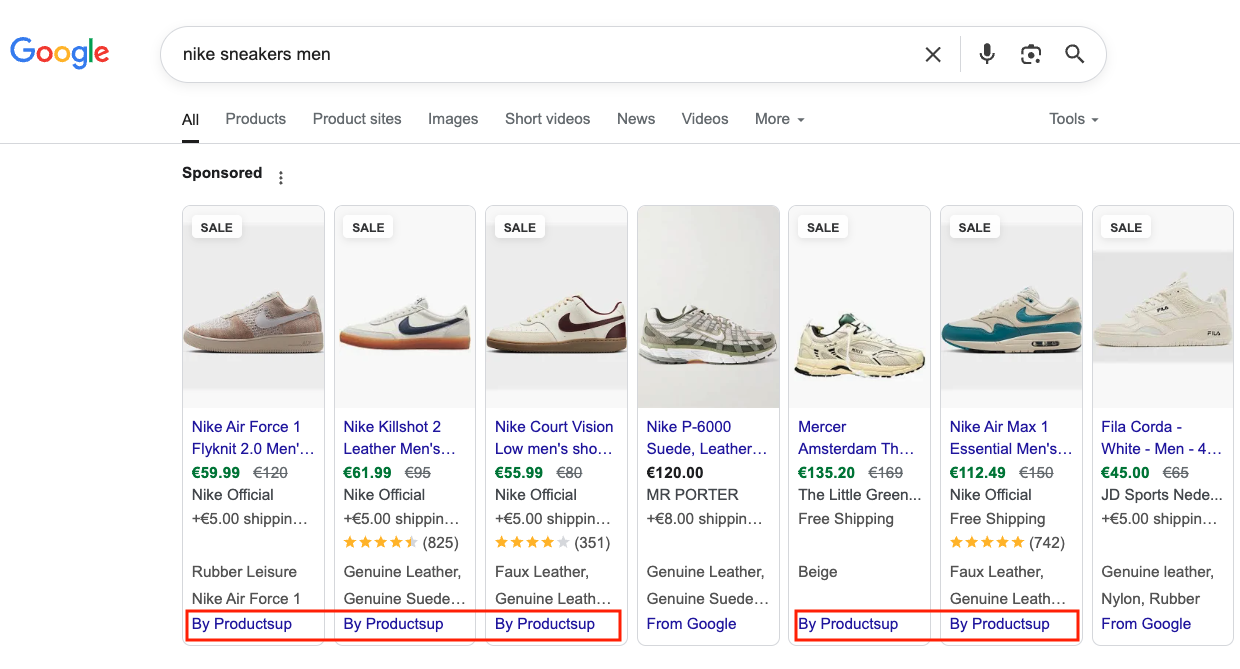Screen dimensions: 1240x669
Task: Click the €120.00 price
Action: point(675,473)
